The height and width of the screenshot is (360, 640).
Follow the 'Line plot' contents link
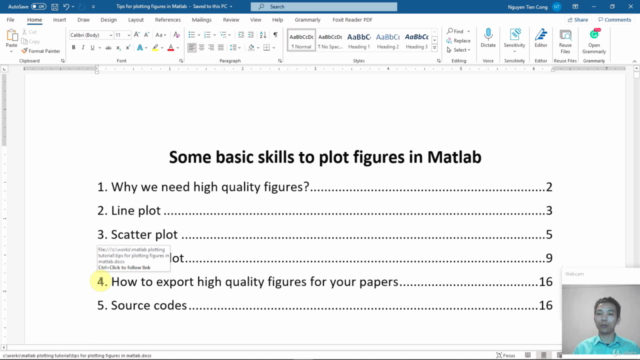324,211
